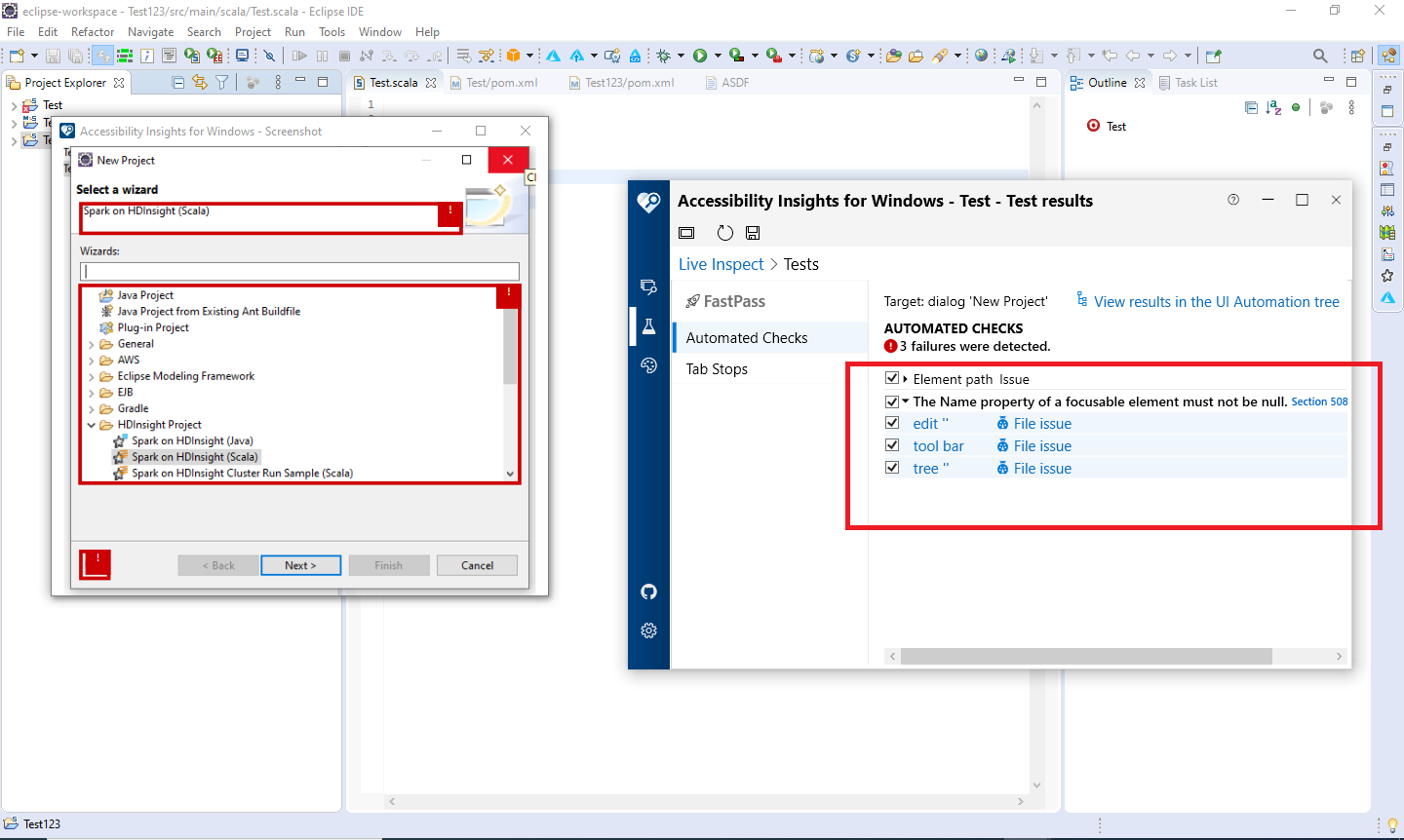Open Eclipse search using the magnifier icon
The image size is (1404, 840).
1319,56
